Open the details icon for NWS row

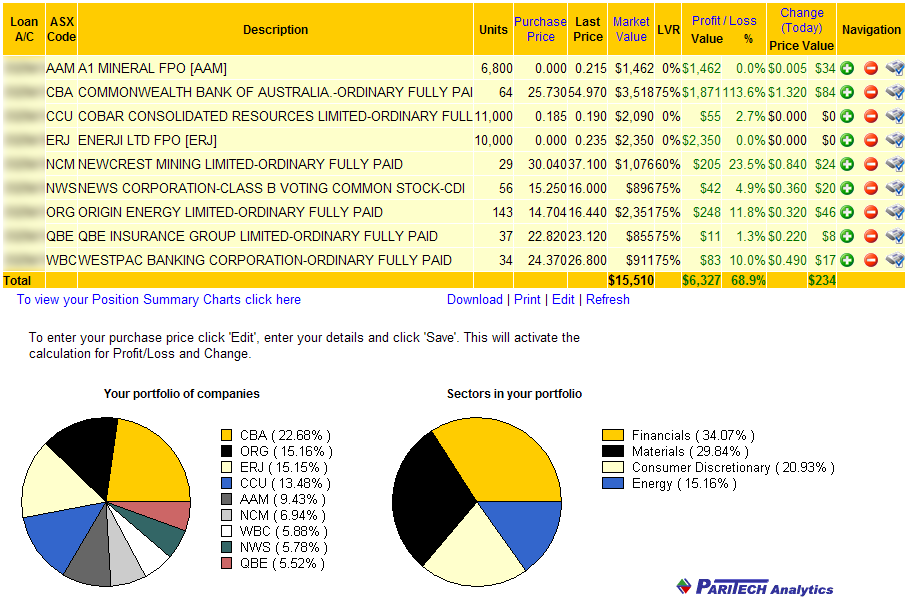click(895, 188)
